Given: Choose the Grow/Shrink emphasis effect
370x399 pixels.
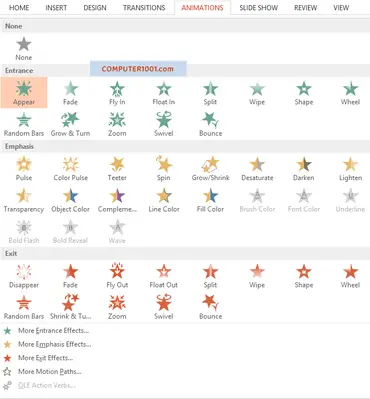Looking at the screenshot, I should click(x=210, y=169).
